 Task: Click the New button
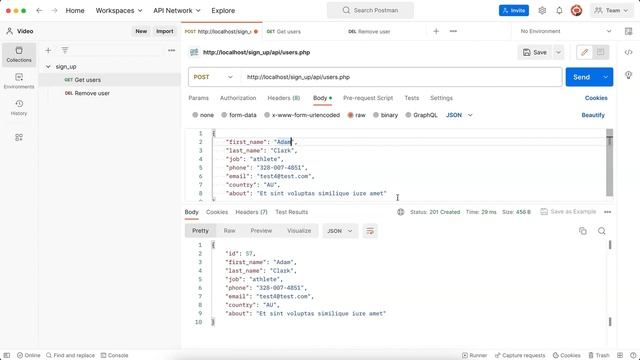(141, 31)
